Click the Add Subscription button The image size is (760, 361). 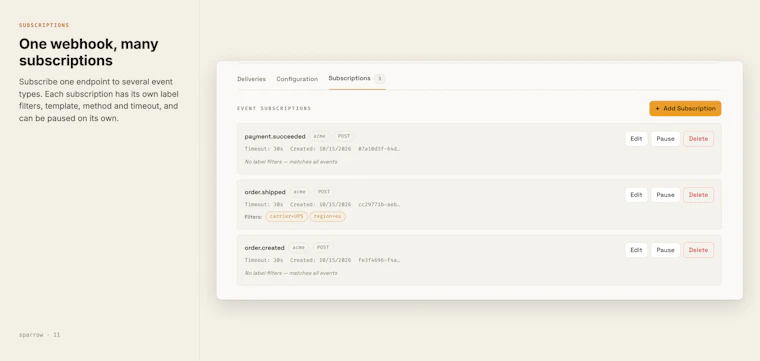(x=685, y=109)
